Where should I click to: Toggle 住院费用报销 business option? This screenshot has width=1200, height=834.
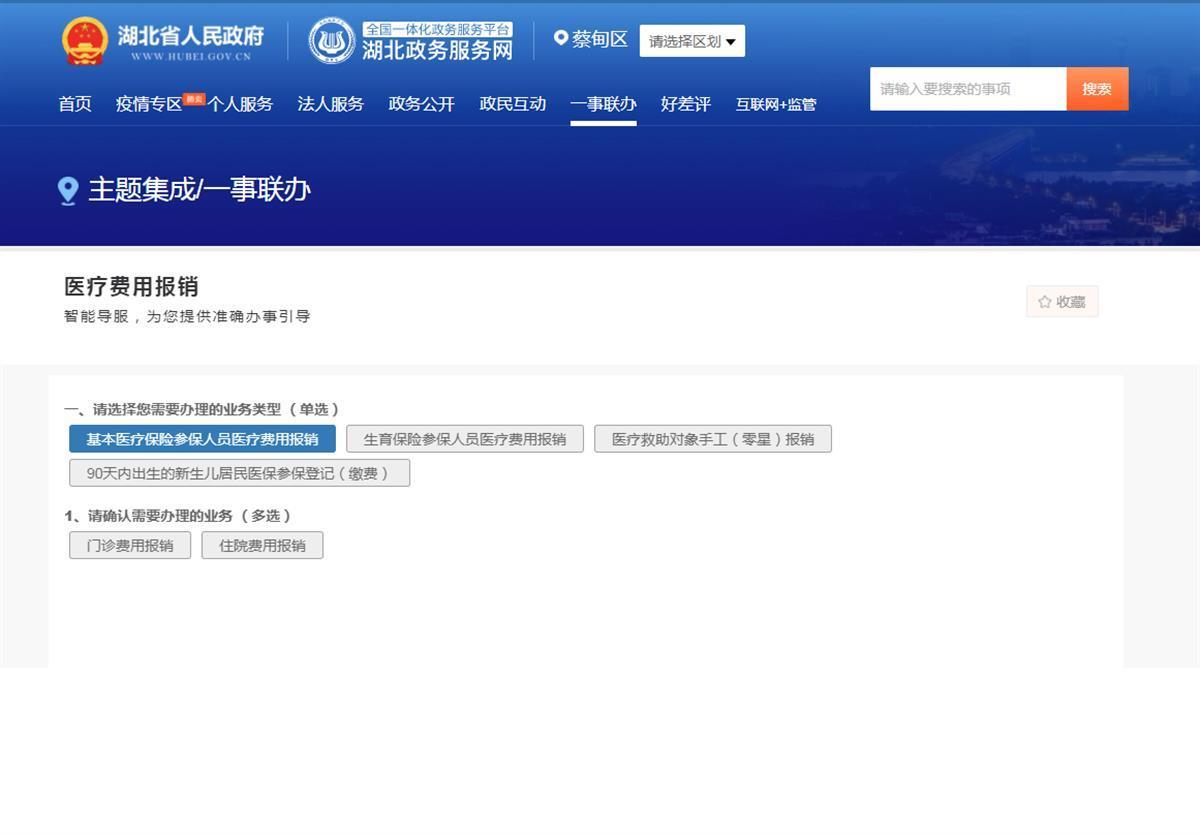pyautogui.click(x=262, y=545)
